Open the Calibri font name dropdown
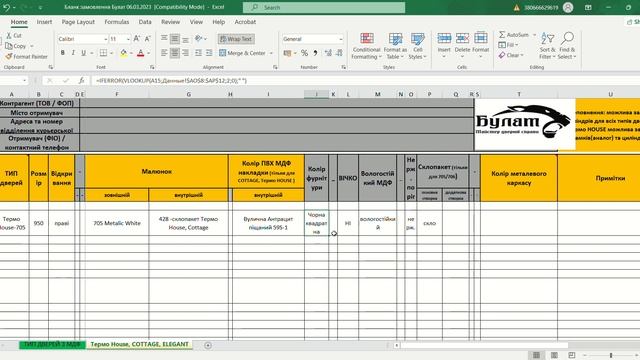 tap(106, 39)
